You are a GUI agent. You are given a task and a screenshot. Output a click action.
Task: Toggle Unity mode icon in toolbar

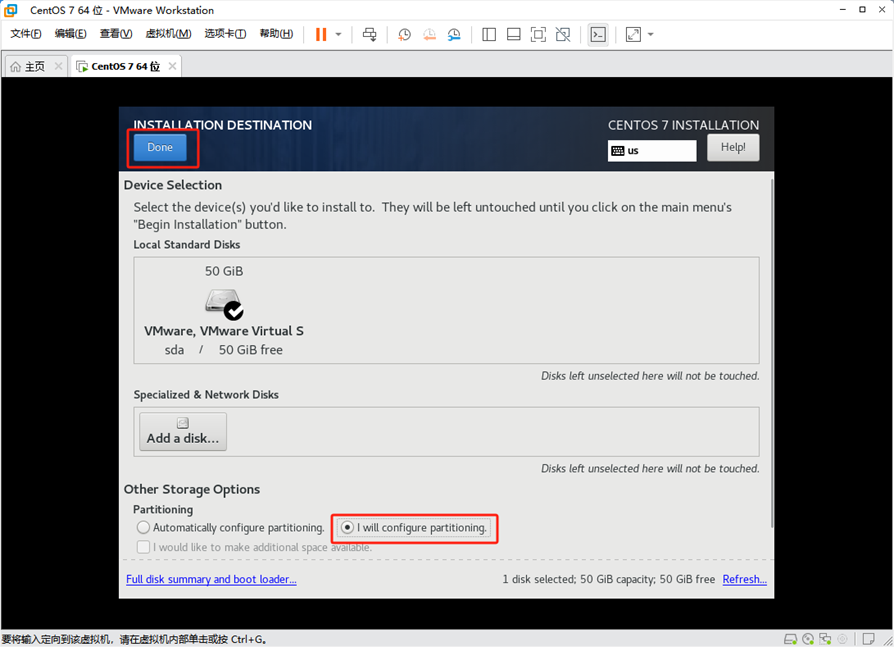coord(563,34)
